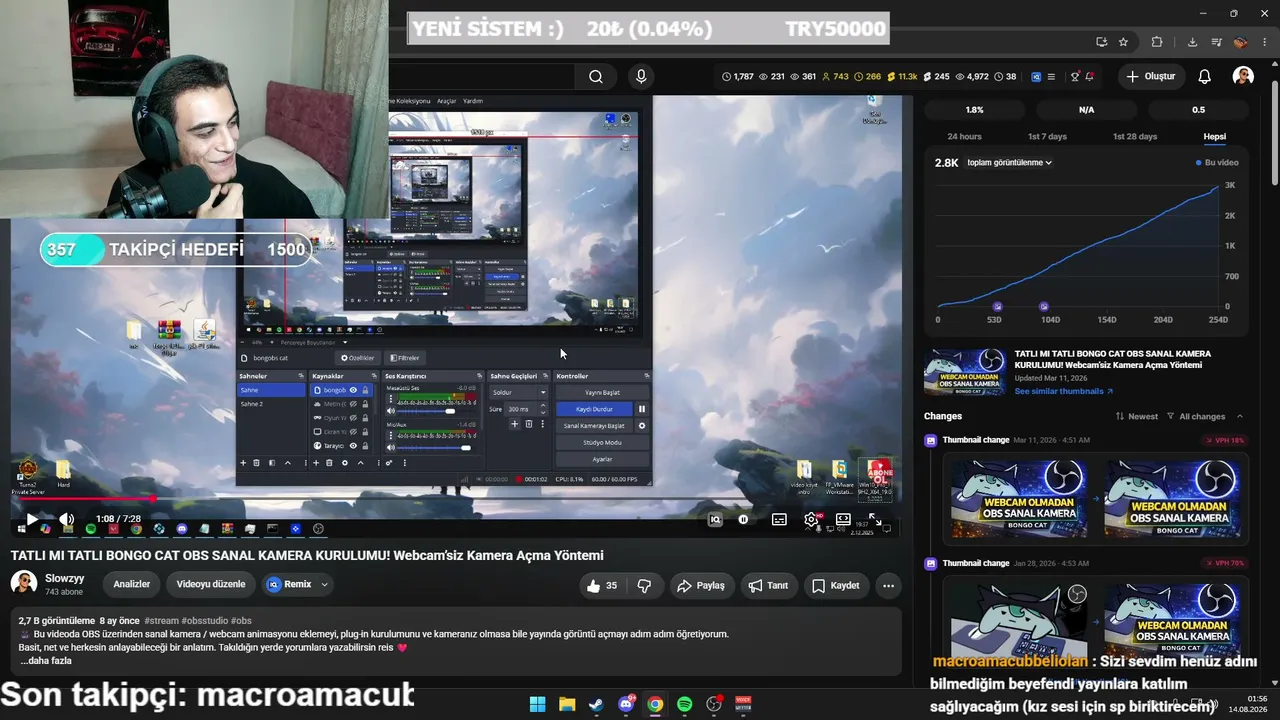The width and height of the screenshot is (1280, 720).
Task: Click the chart marker near 104D
Action: tap(1044, 306)
